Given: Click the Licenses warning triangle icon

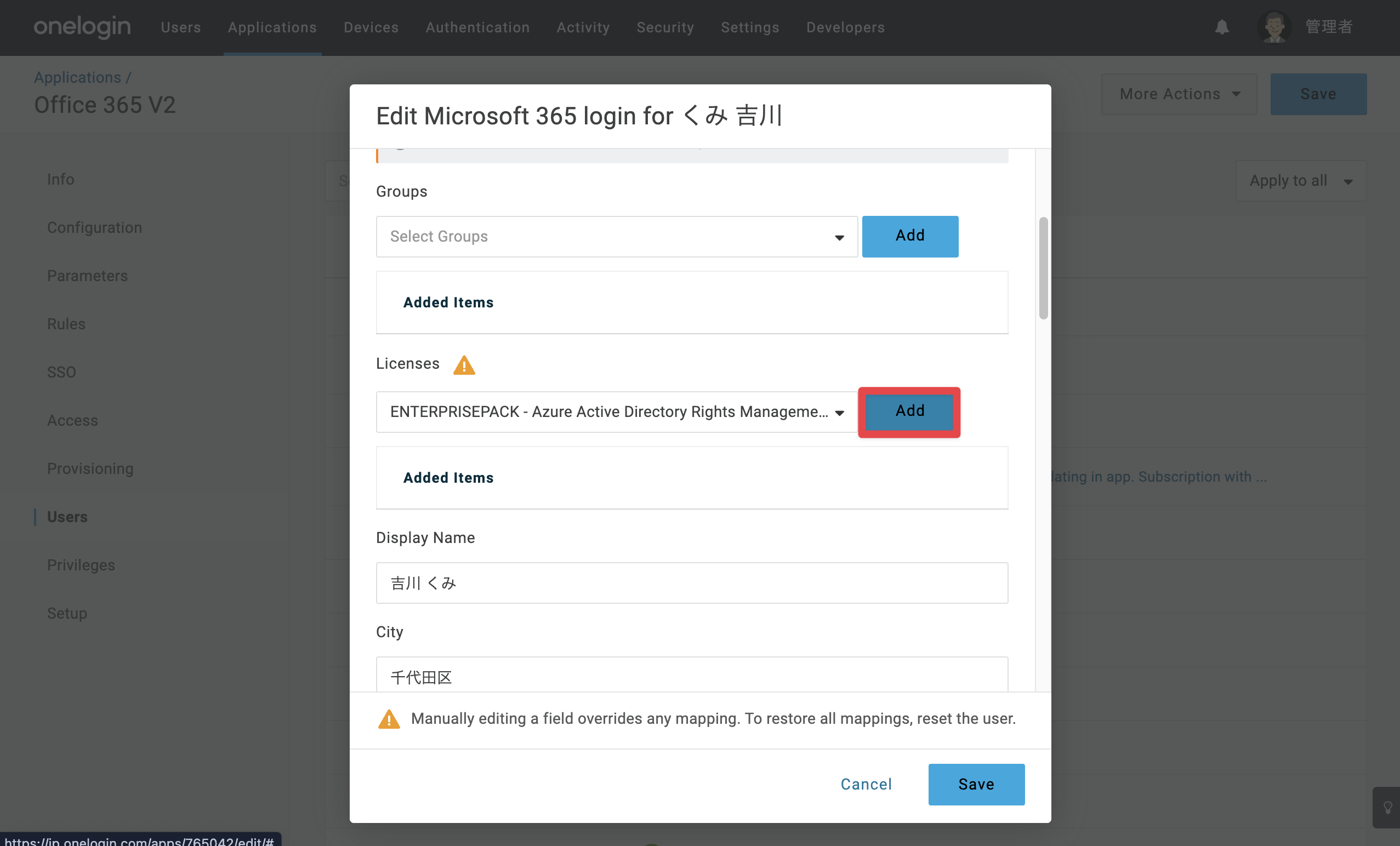Looking at the screenshot, I should click(464, 364).
